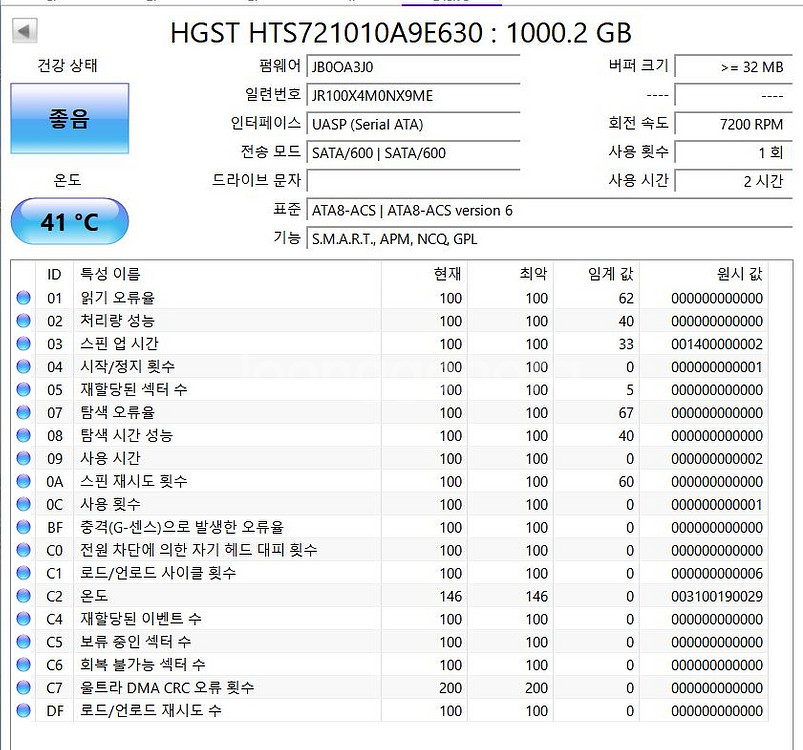Click the power on hours field 2 시간

pos(733,181)
